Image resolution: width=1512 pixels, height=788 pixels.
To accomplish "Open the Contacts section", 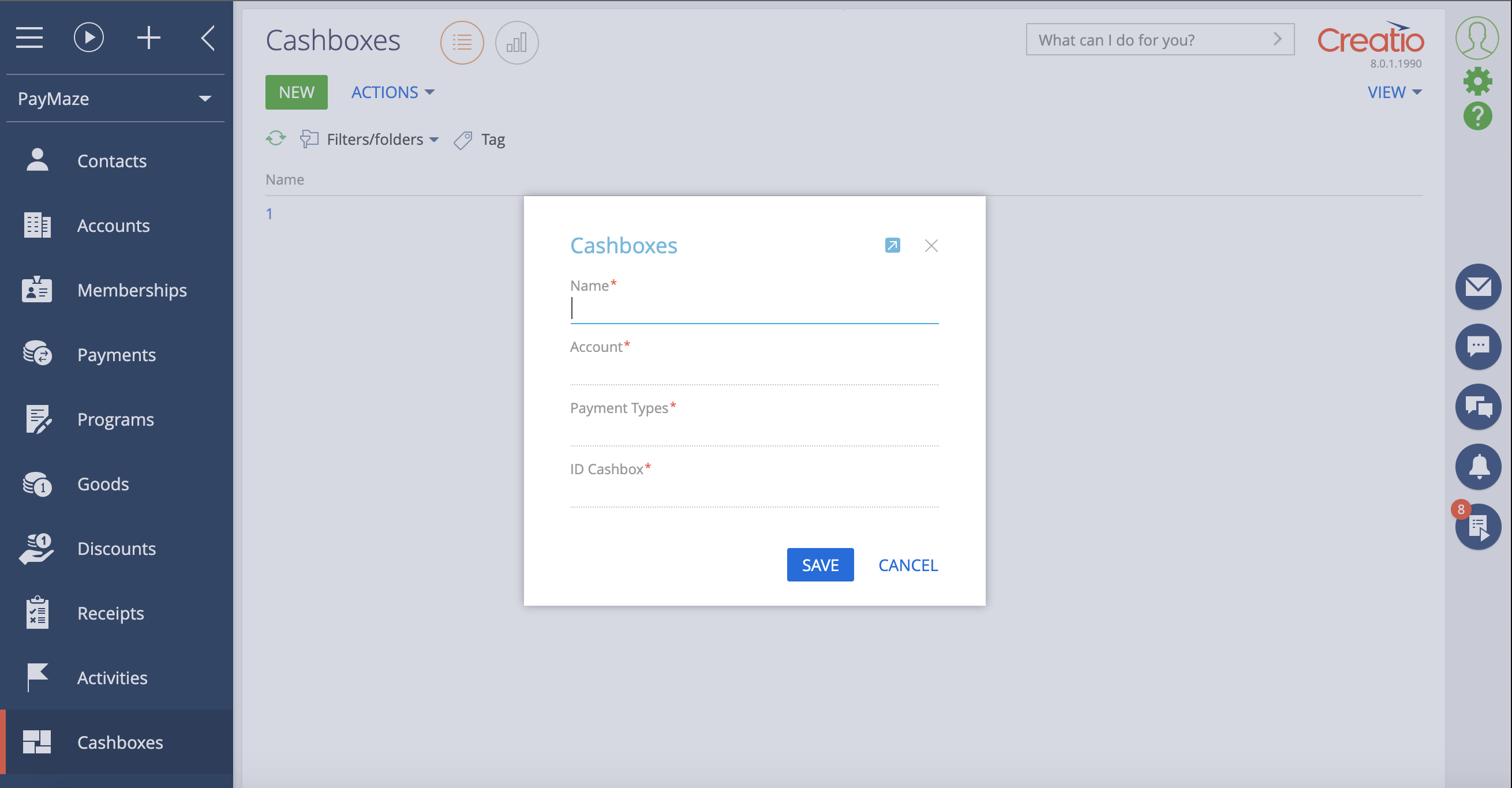I will click(x=111, y=161).
